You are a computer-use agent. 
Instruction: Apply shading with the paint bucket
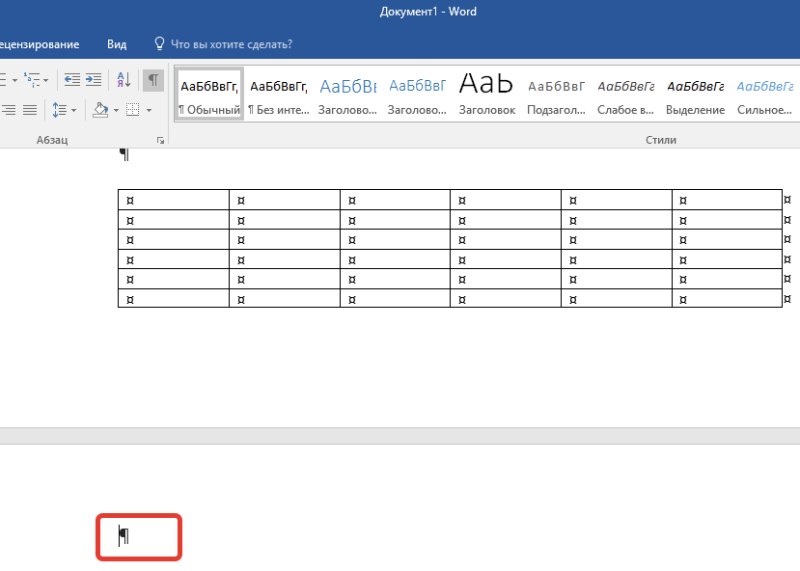(100, 109)
